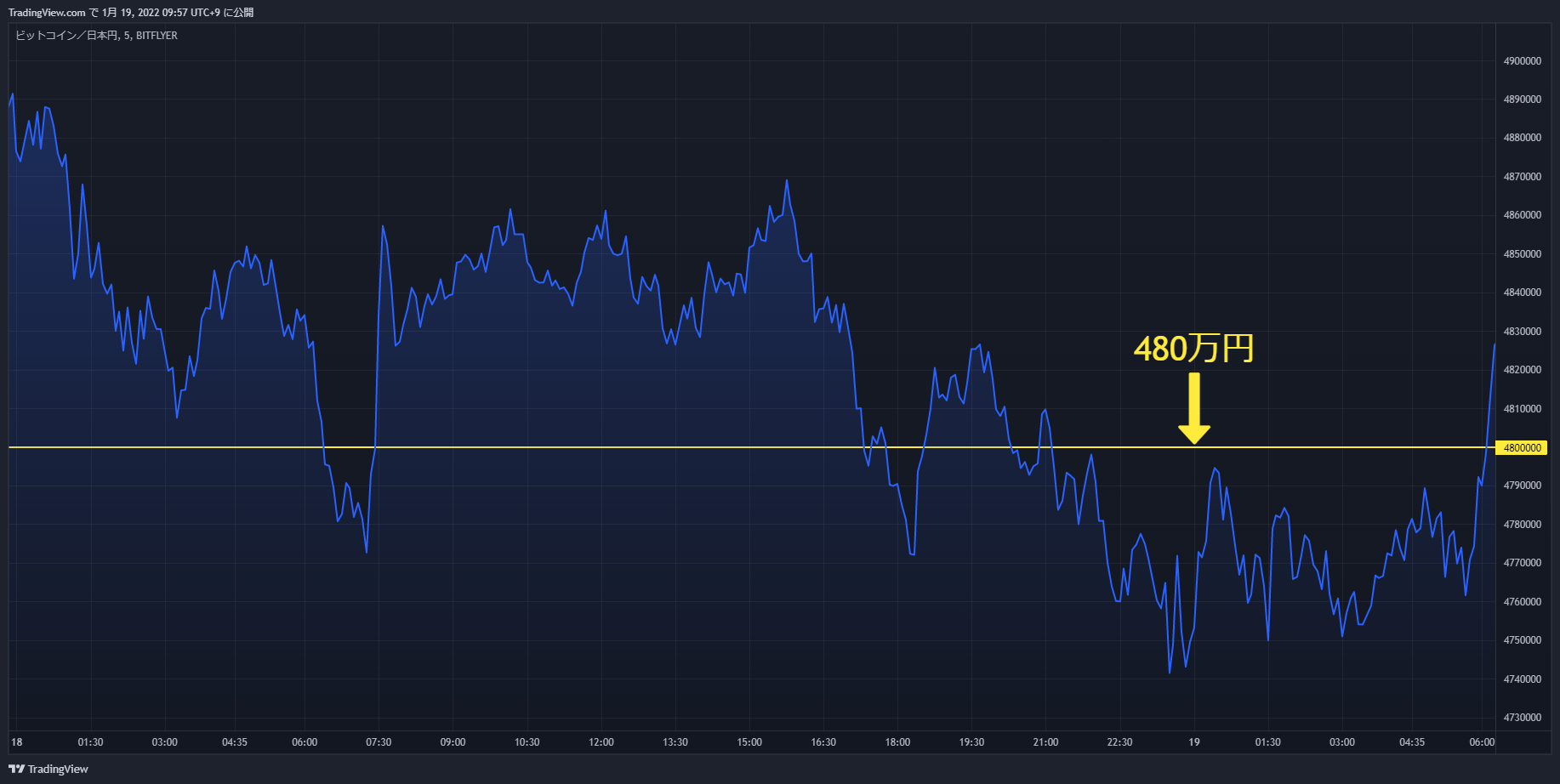Click the 4790000 price axis label
The width and height of the screenshot is (1560, 784).
click(1522, 486)
